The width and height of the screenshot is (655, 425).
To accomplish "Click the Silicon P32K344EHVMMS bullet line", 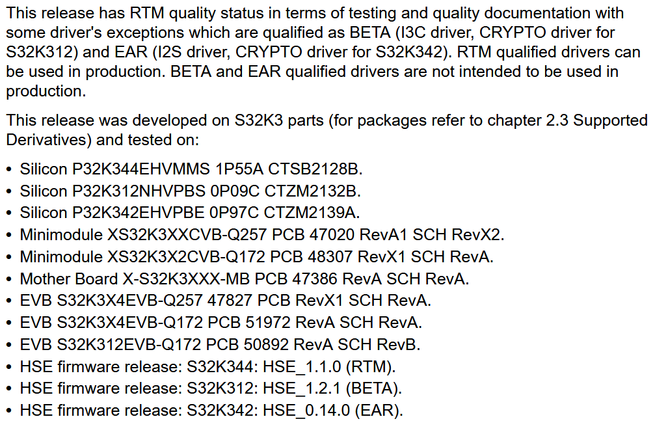I will pyautogui.click(x=190, y=168).
